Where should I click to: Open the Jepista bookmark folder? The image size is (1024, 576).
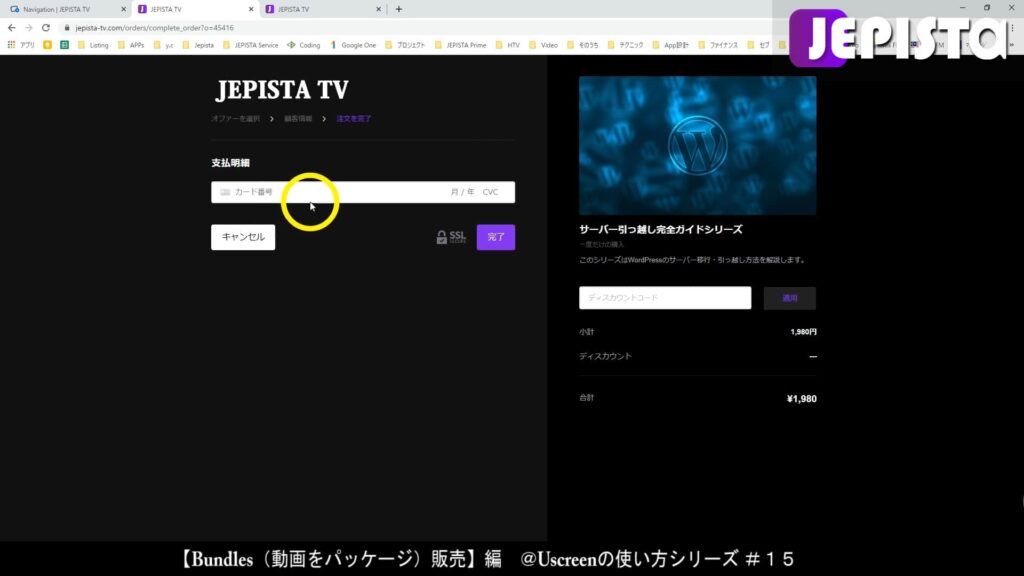point(198,45)
